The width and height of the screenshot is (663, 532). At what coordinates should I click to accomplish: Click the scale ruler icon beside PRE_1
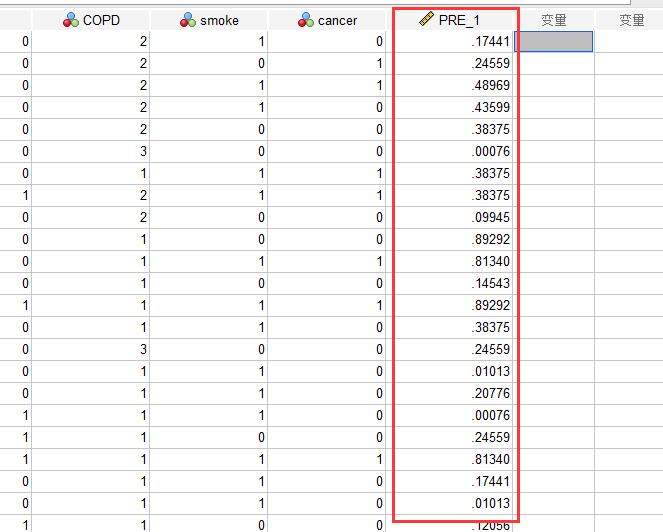[426, 19]
